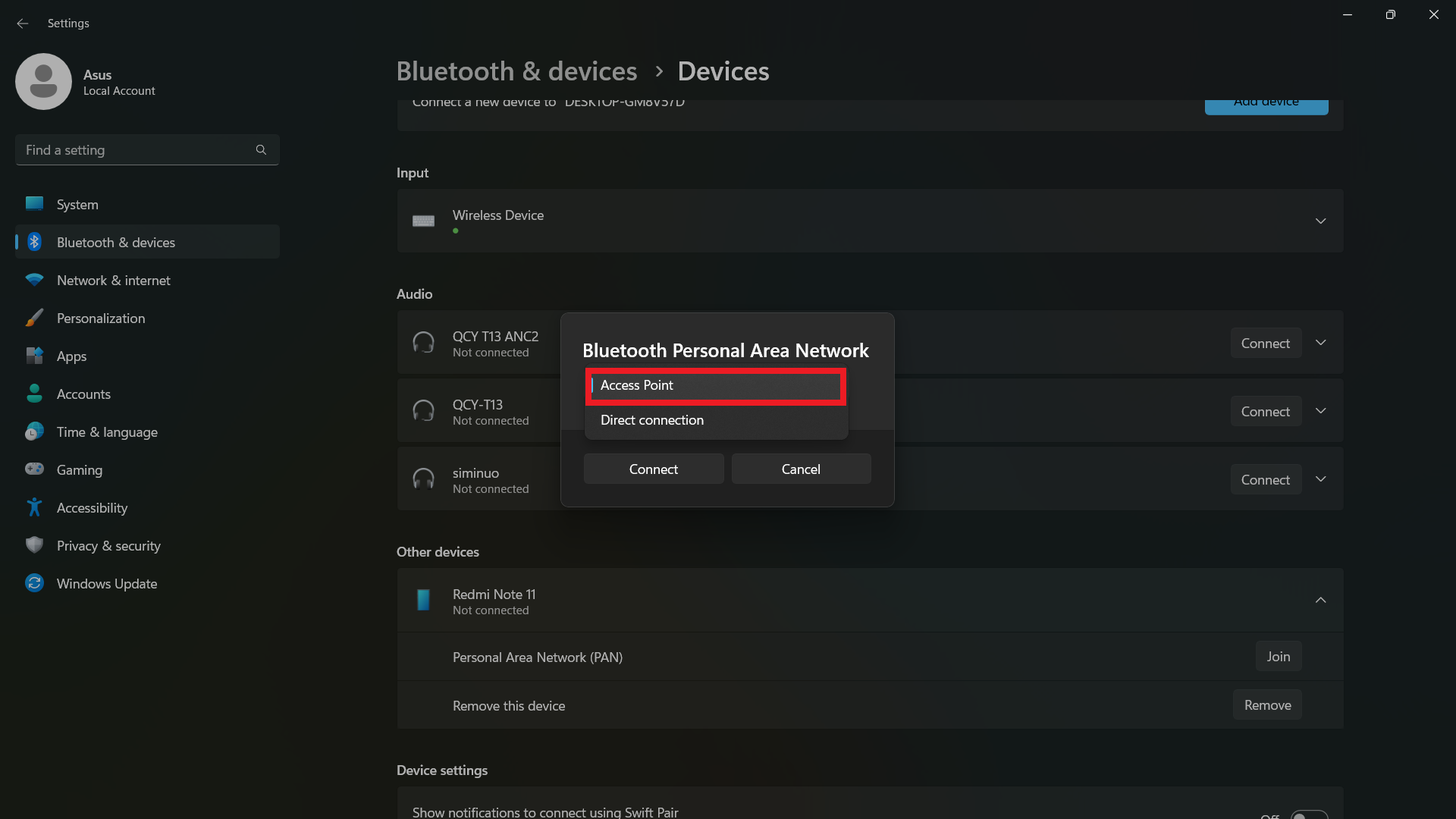Minimize the Settings window

(1348, 14)
